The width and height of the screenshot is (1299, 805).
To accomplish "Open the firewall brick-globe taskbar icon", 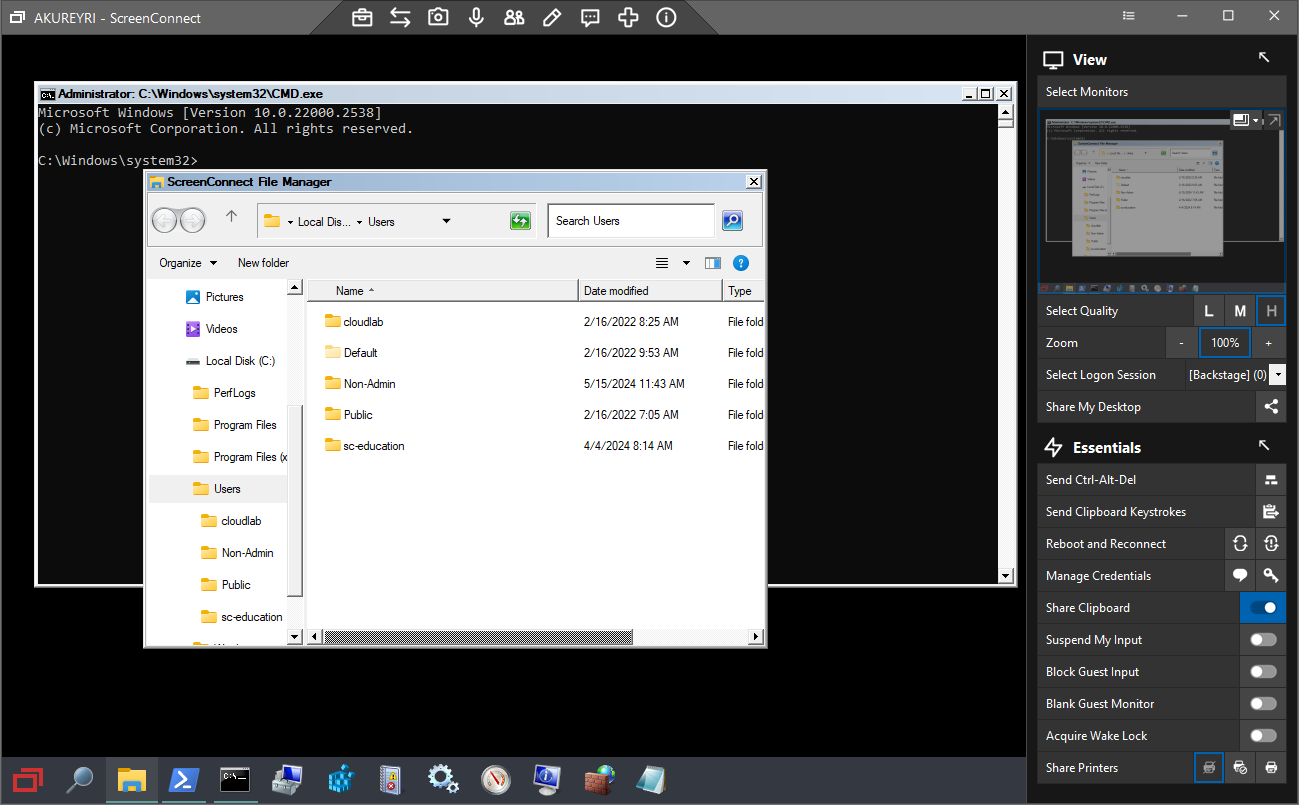I will [600, 779].
